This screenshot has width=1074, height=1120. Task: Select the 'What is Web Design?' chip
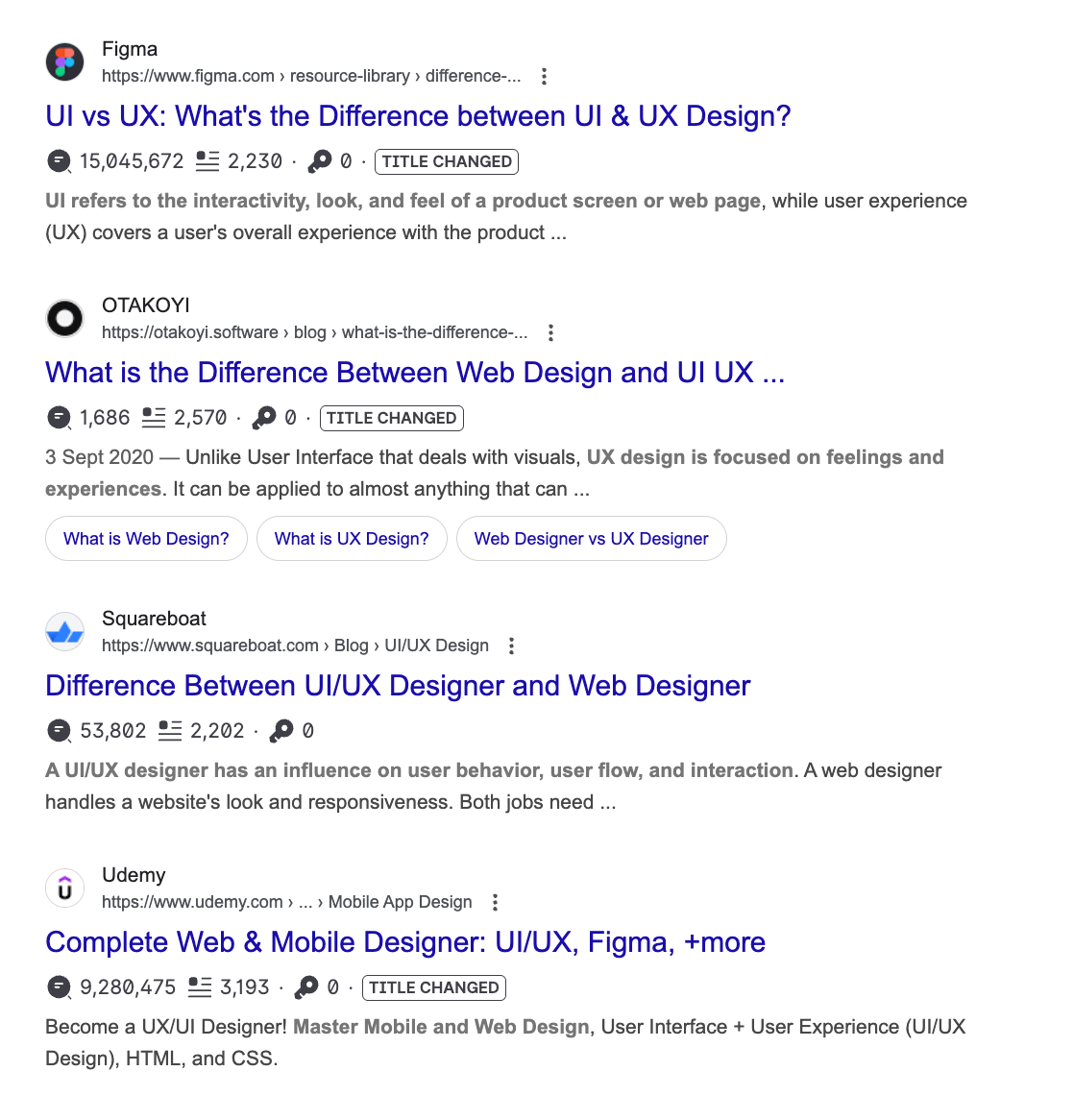(x=146, y=539)
